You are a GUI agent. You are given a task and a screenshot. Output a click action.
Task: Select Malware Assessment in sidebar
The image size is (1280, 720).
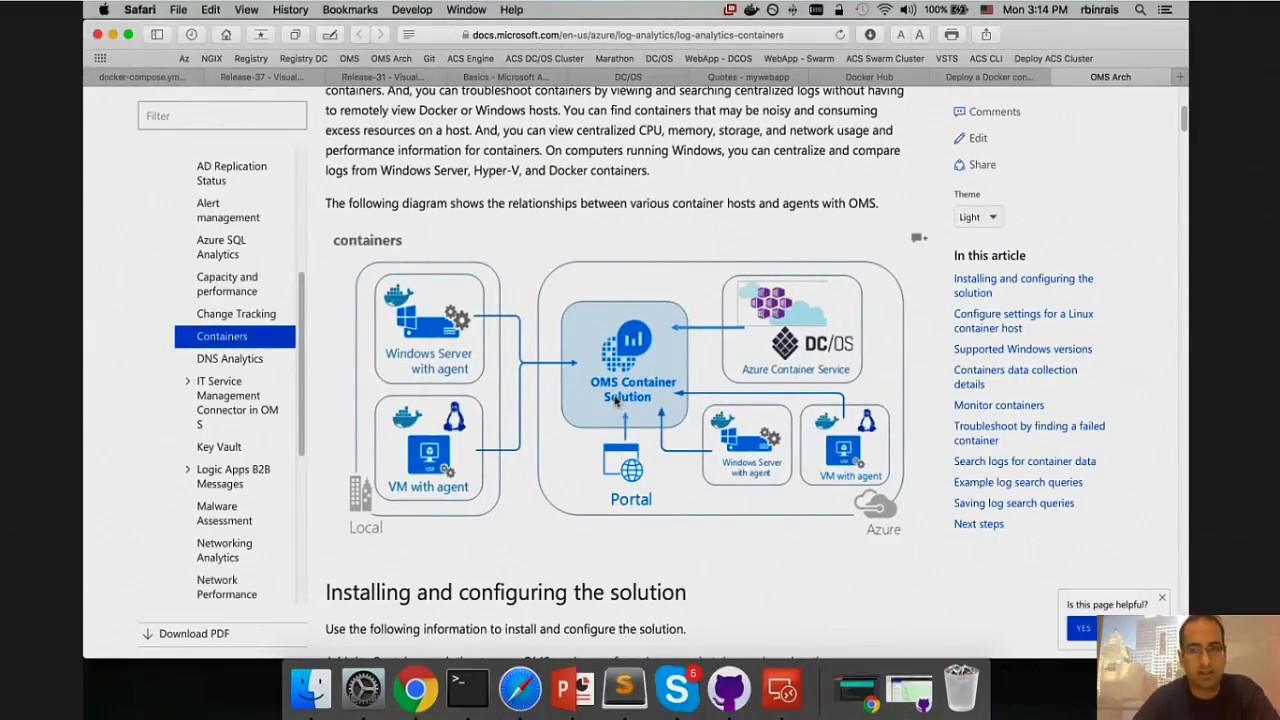click(224, 513)
